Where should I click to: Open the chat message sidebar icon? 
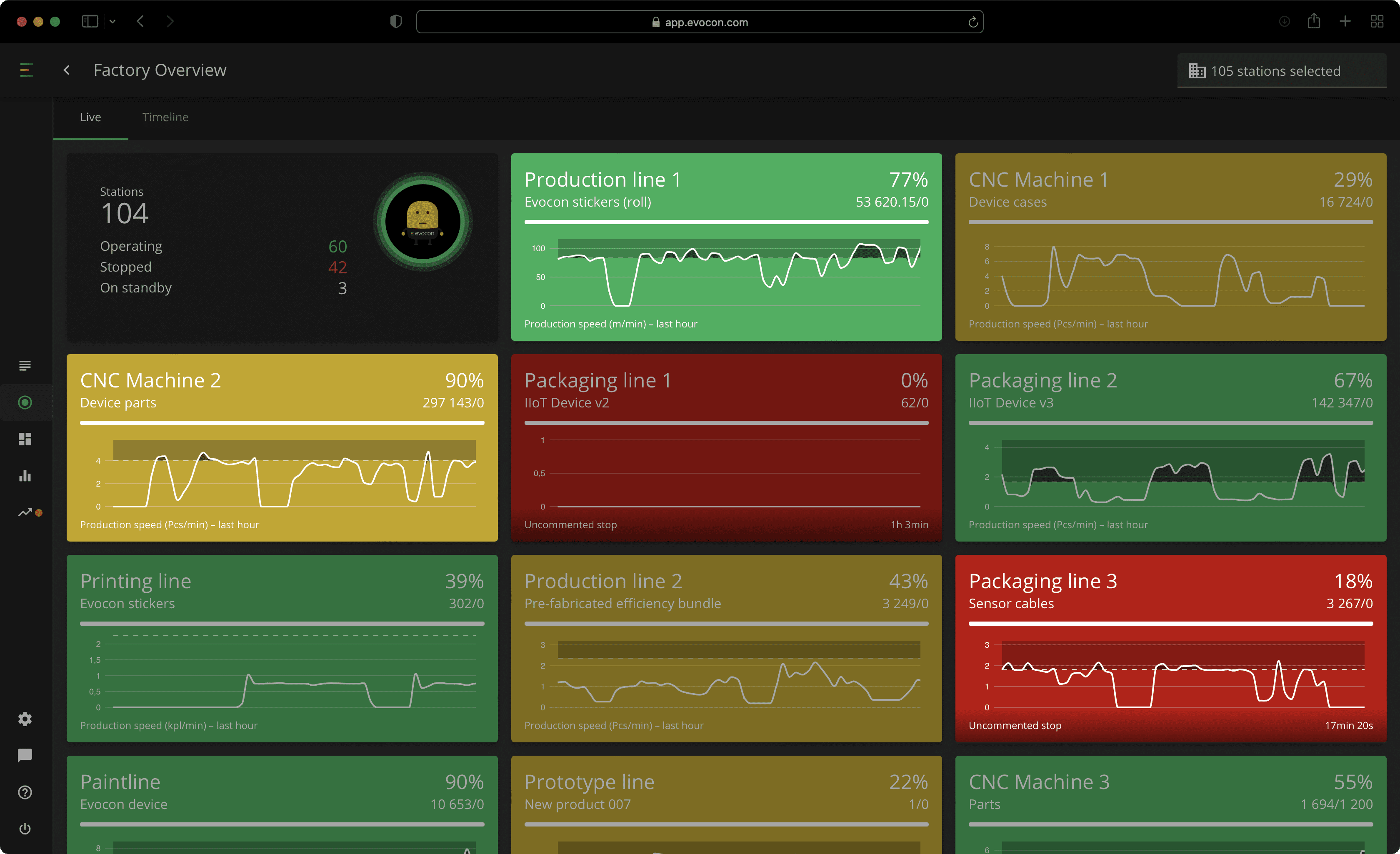pyautogui.click(x=25, y=755)
